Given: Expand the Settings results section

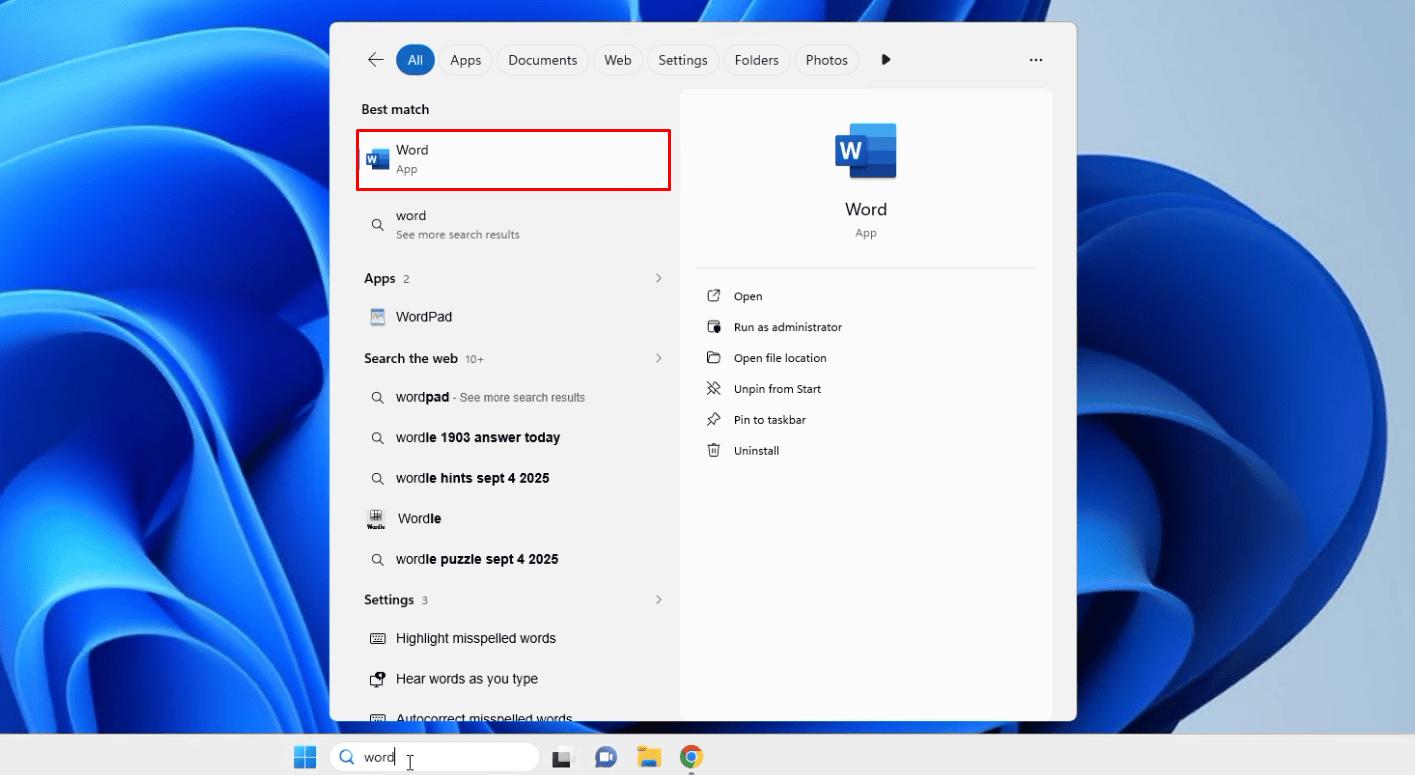Looking at the screenshot, I should point(658,600).
